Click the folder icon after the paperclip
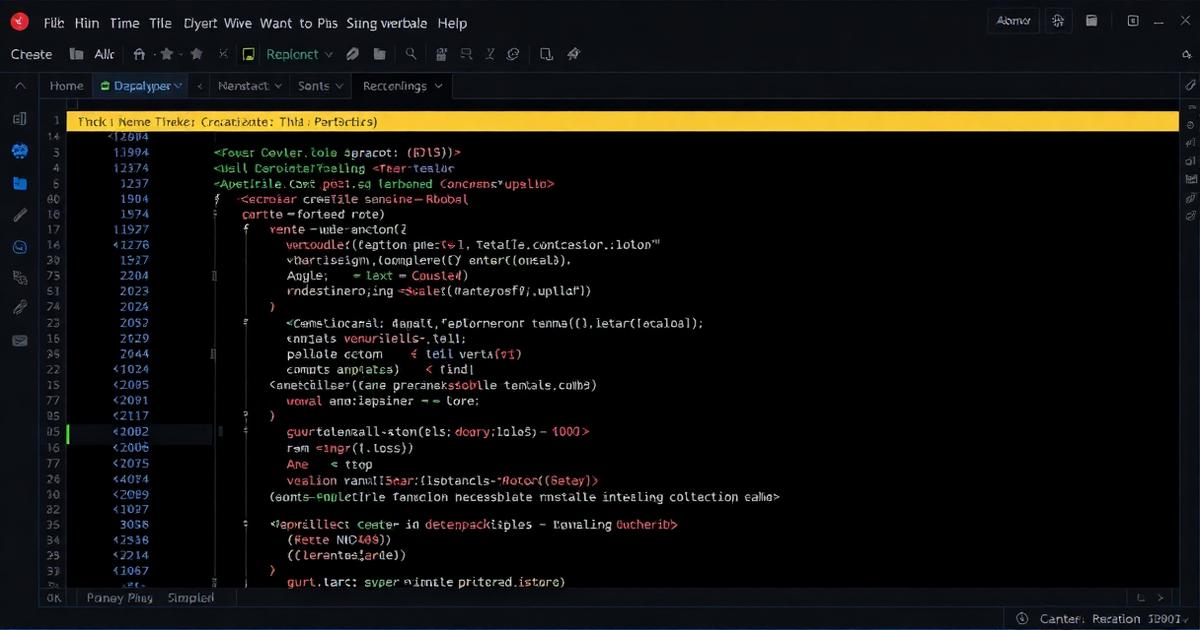The width and height of the screenshot is (1200, 630). tap(380, 54)
